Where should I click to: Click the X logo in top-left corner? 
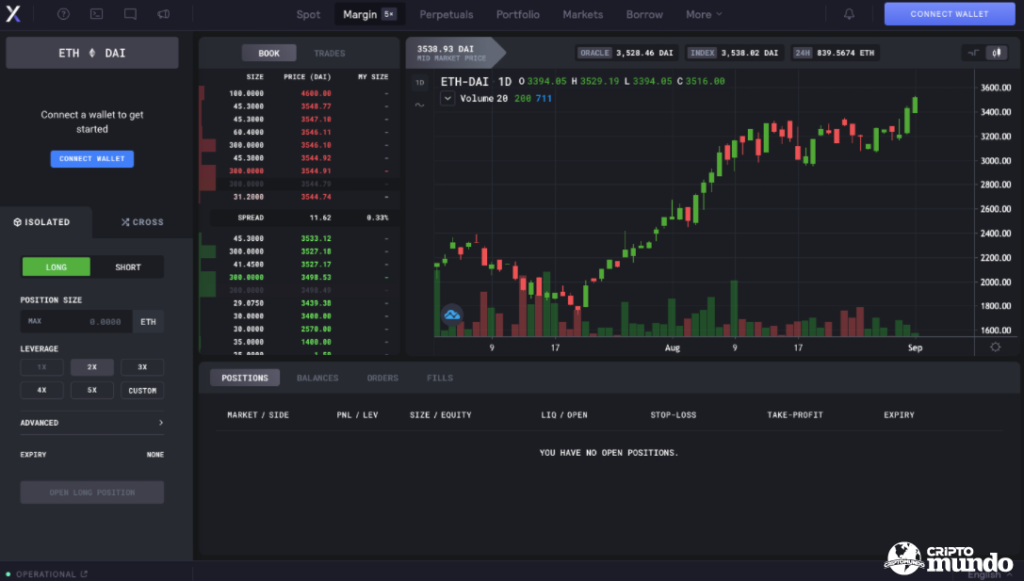click(14, 14)
